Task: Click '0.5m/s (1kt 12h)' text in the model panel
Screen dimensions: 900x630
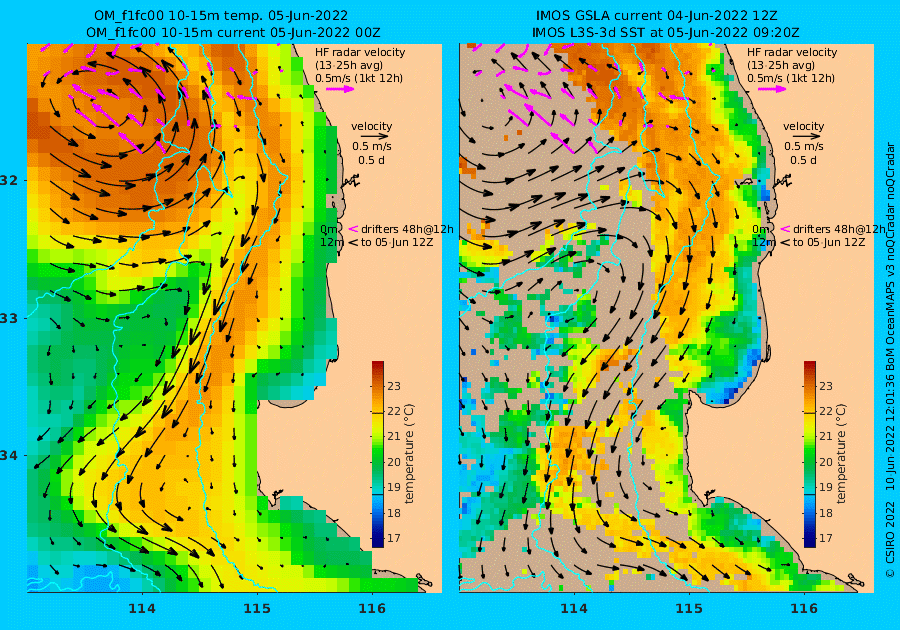Action: click(x=359, y=78)
